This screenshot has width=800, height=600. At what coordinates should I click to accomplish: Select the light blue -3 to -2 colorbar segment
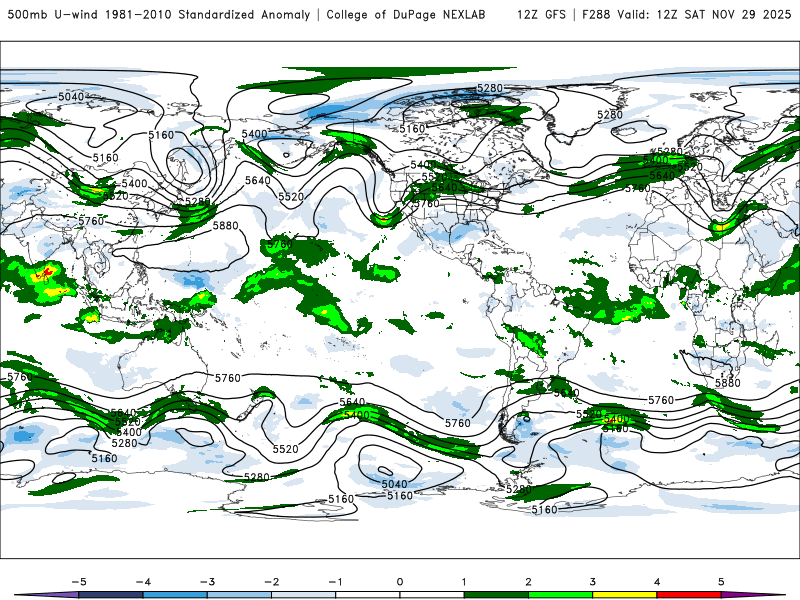click(239, 595)
